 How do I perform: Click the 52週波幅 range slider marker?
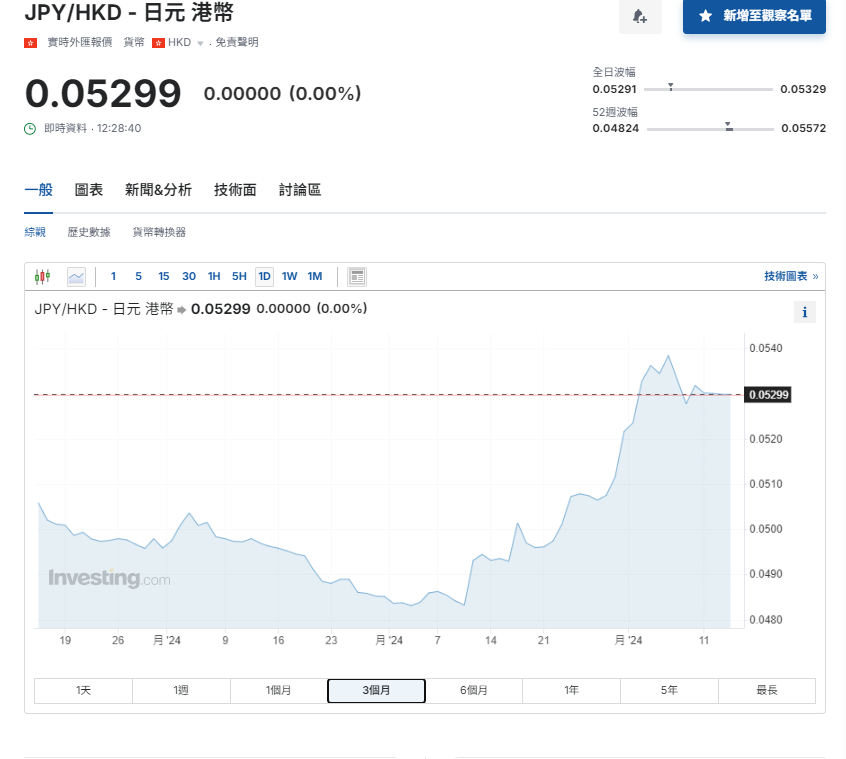point(729,128)
